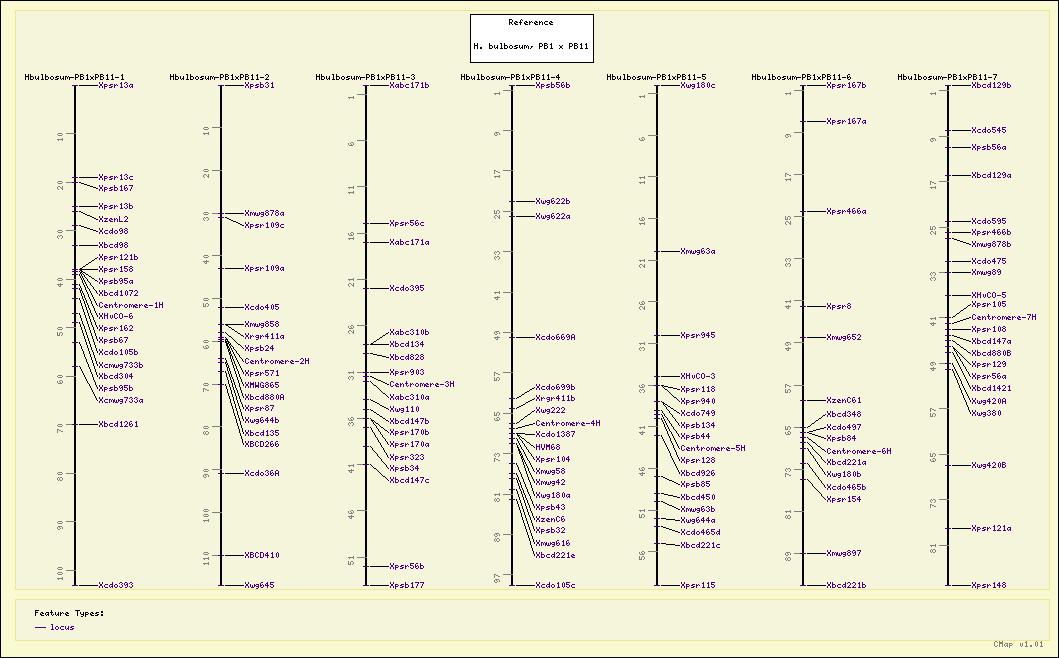1059x658 pixels.
Task: Select the Xpsr945 locus on map 5
Action: coord(697,335)
